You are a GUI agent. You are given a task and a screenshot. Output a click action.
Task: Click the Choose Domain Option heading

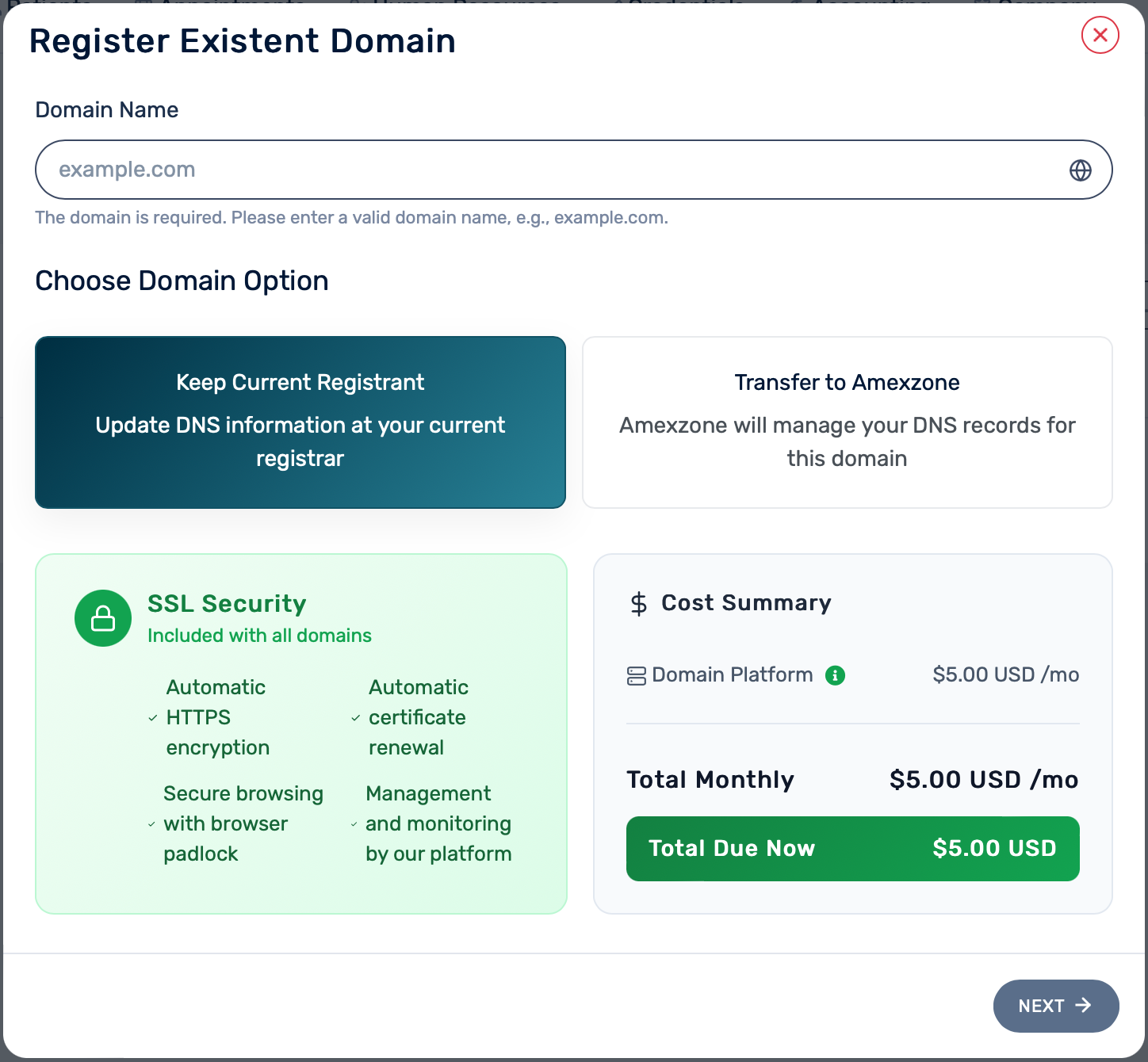(182, 281)
